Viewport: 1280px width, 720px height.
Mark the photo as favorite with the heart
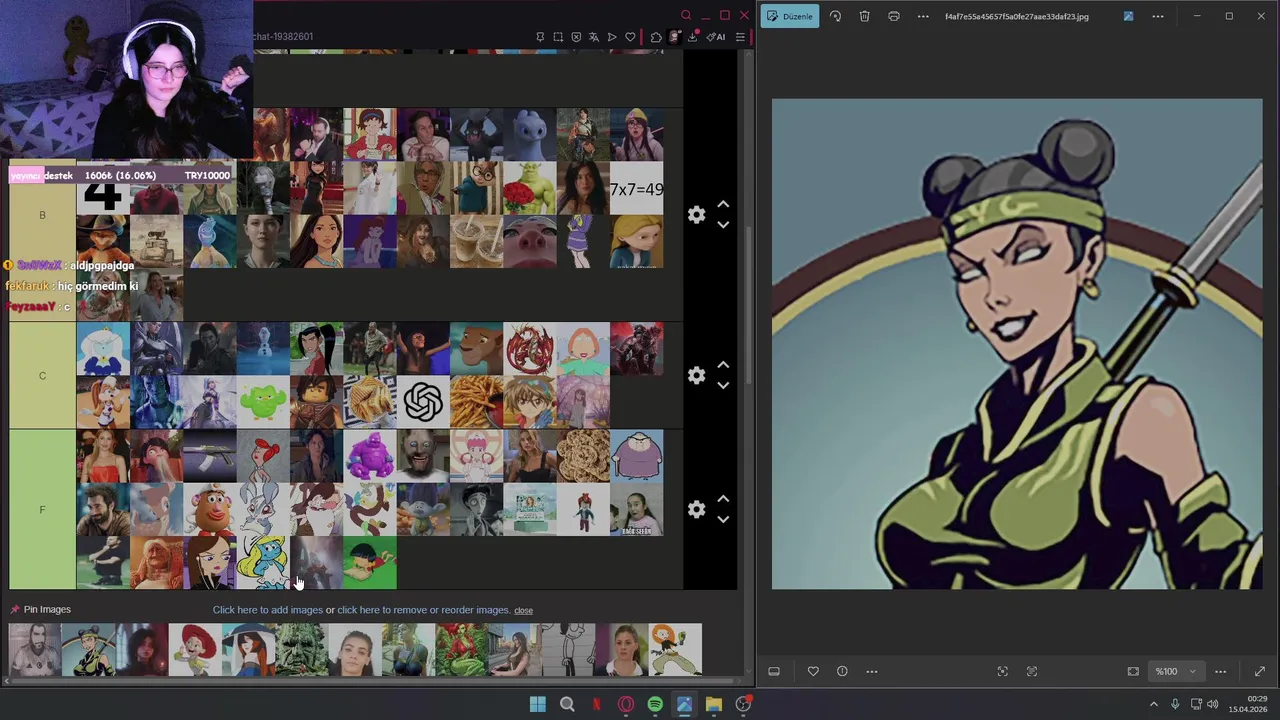(813, 671)
